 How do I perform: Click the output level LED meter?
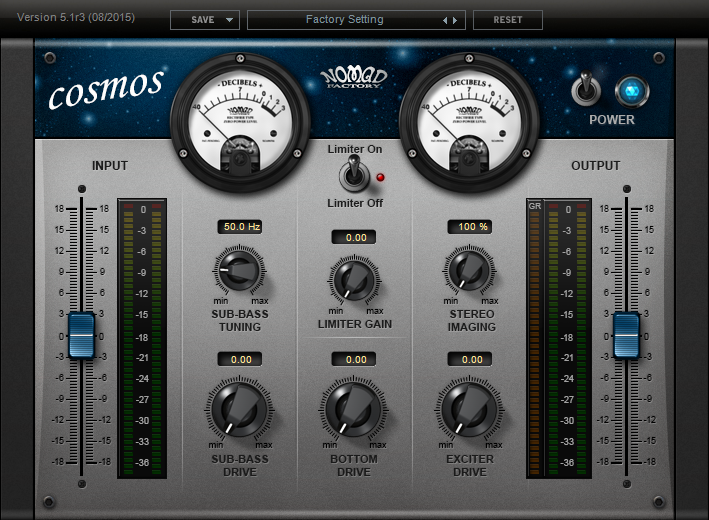pyautogui.click(x=567, y=338)
